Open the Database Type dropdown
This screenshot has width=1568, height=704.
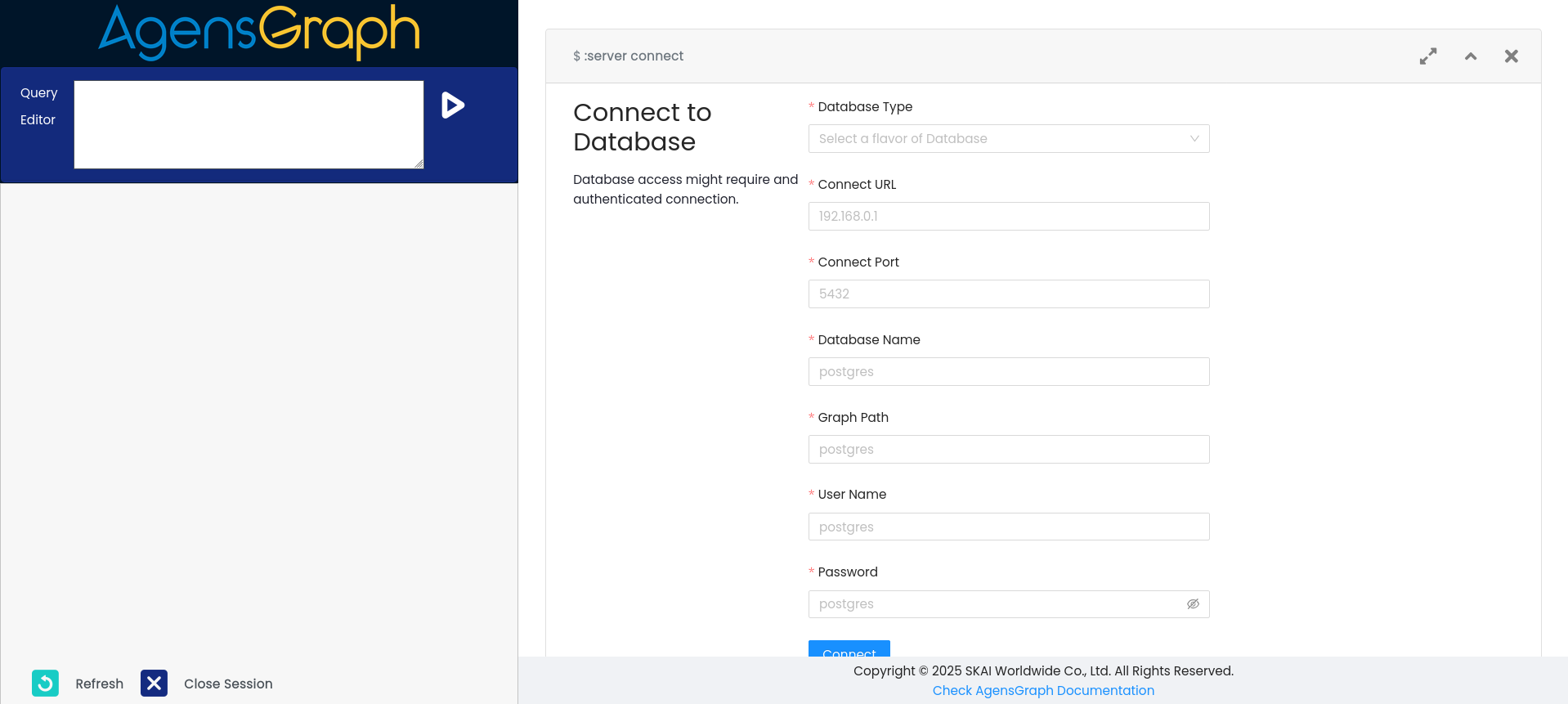1009,139
